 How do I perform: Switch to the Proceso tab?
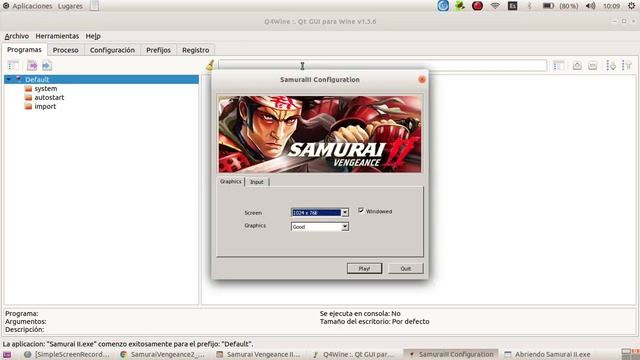[x=66, y=50]
